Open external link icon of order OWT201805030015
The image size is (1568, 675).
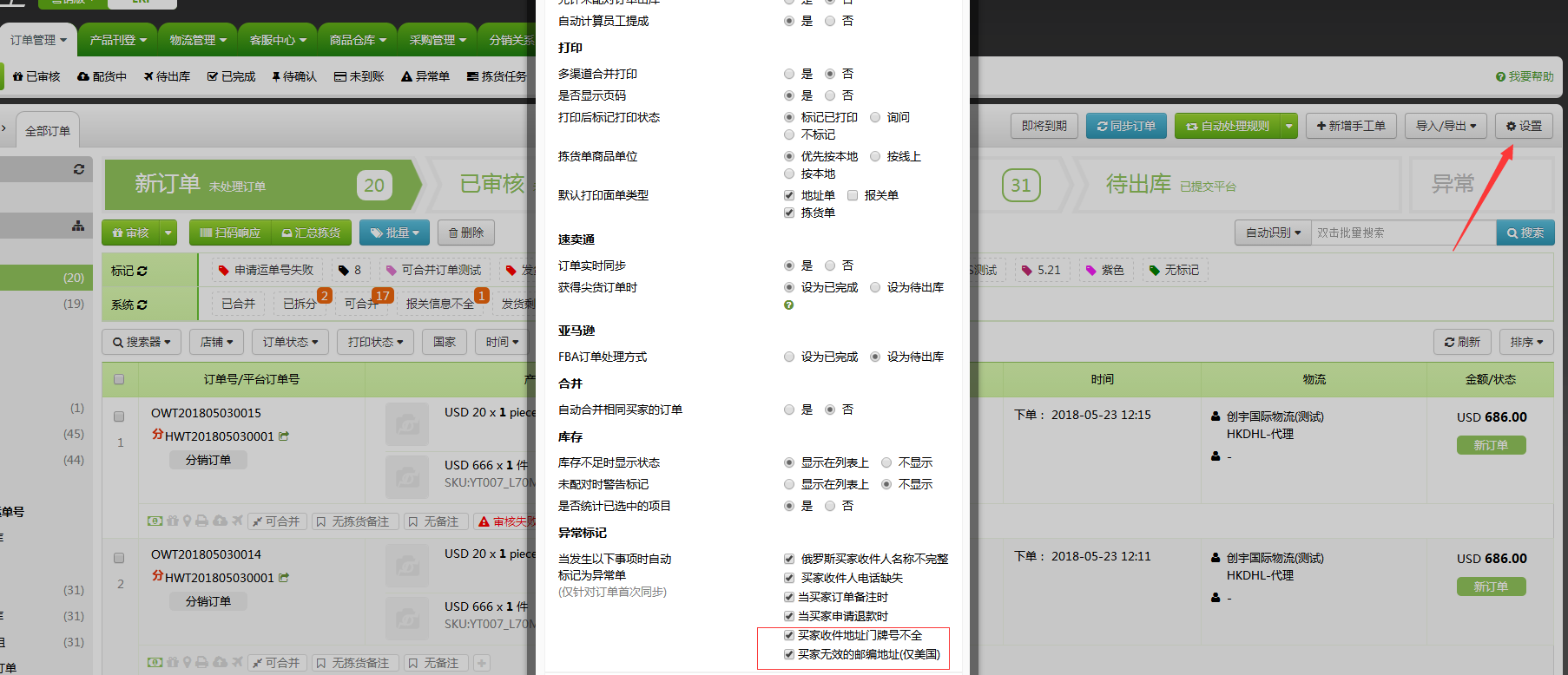(284, 436)
